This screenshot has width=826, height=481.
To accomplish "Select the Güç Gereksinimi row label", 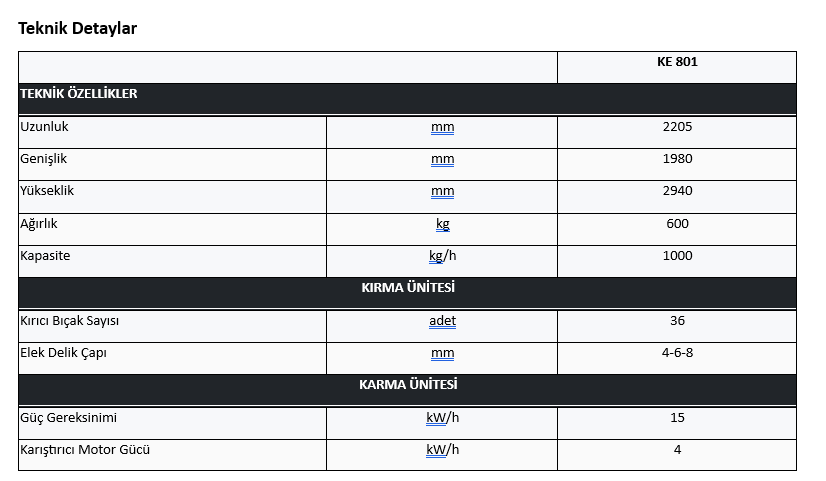I will point(68,418).
